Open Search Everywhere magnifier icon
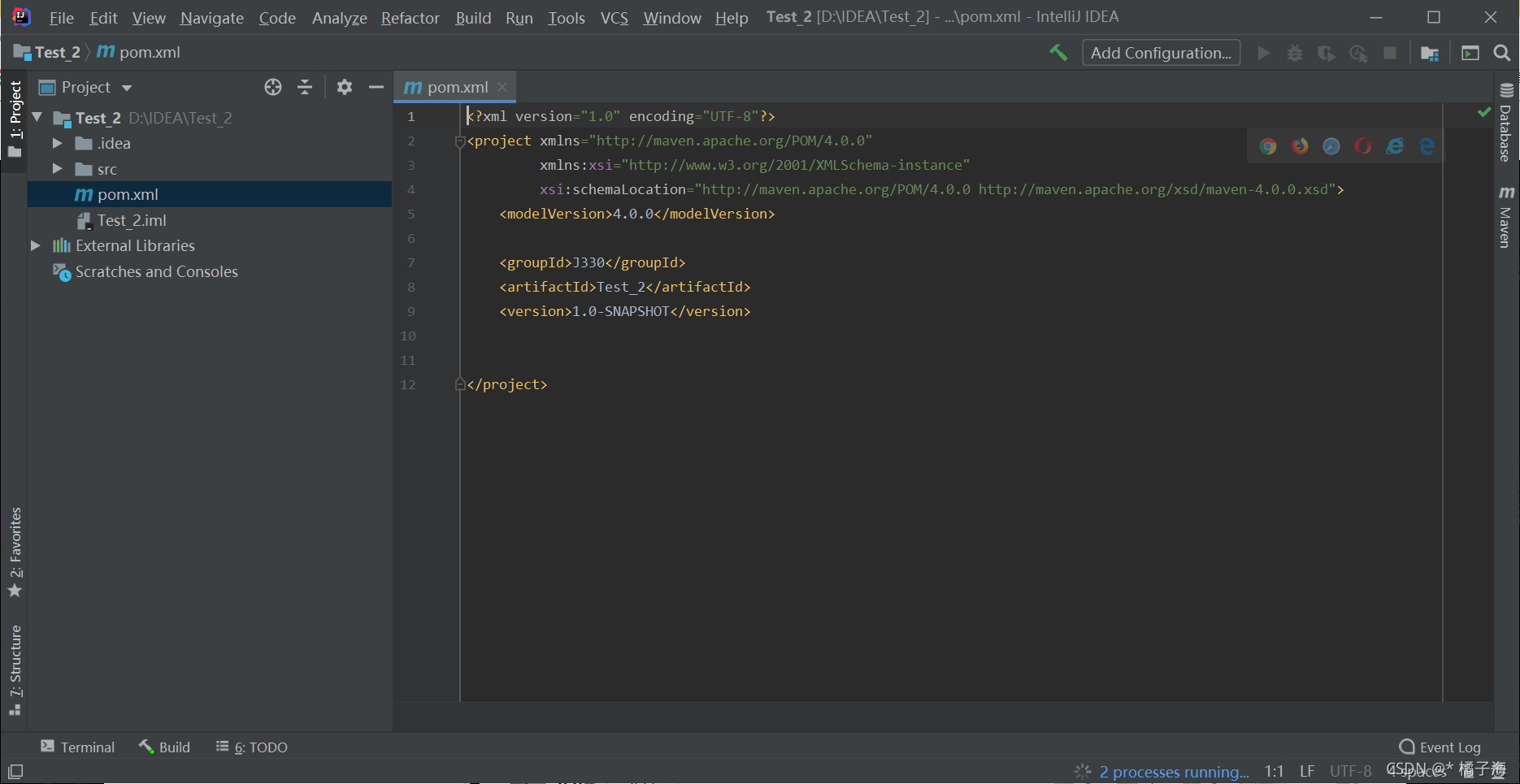This screenshot has height=784, width=1520. point(1501,53)
